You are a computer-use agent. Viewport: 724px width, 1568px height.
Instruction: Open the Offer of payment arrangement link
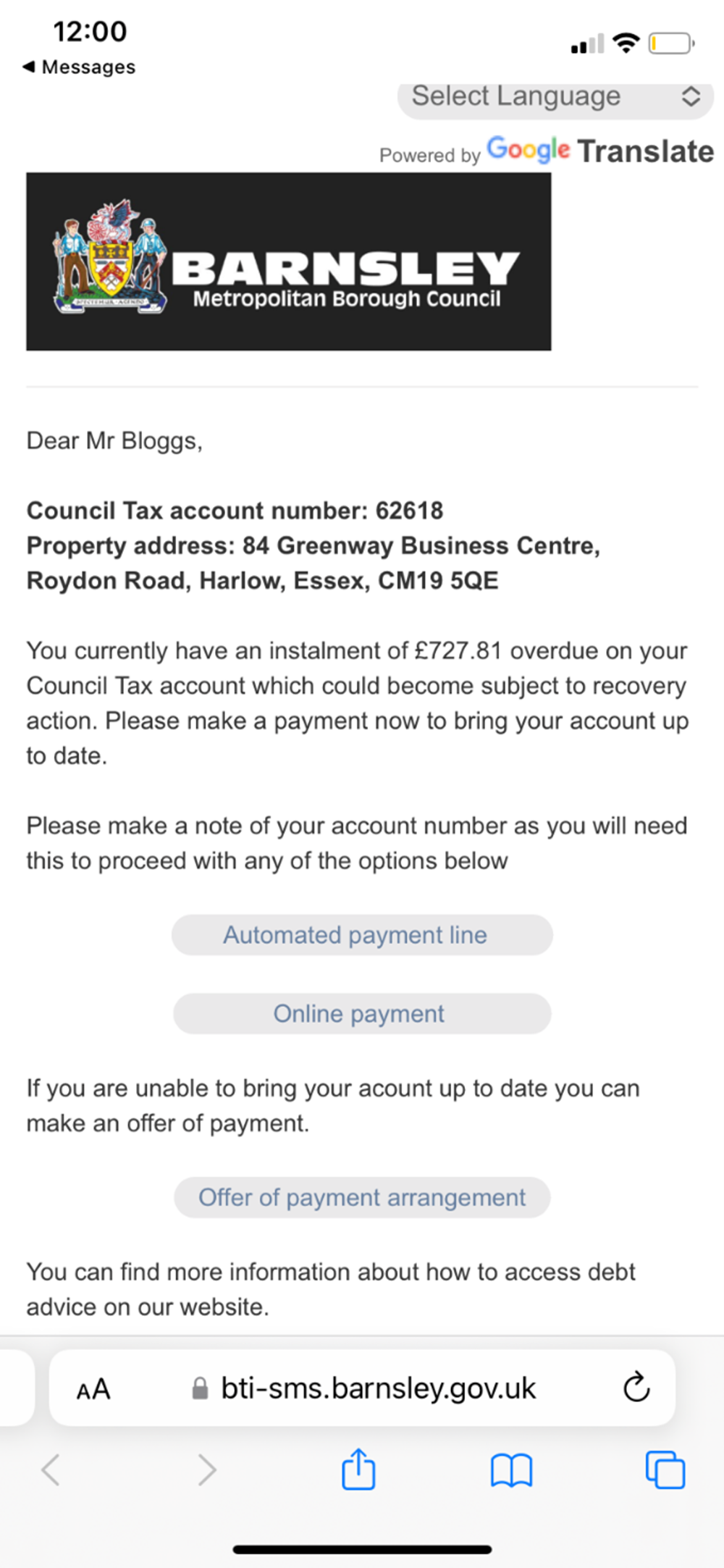click(x=362, y=1197)
